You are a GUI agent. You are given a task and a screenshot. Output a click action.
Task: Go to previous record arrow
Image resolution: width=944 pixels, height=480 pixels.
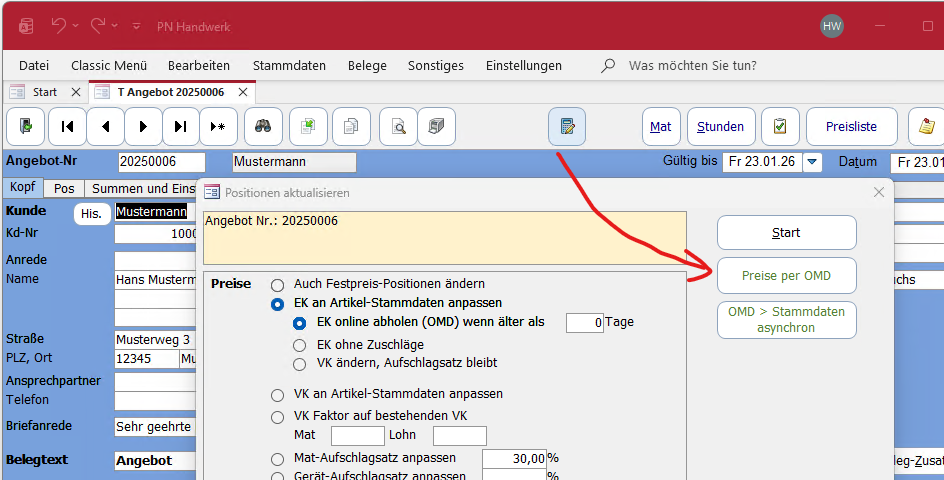point(105,127)
